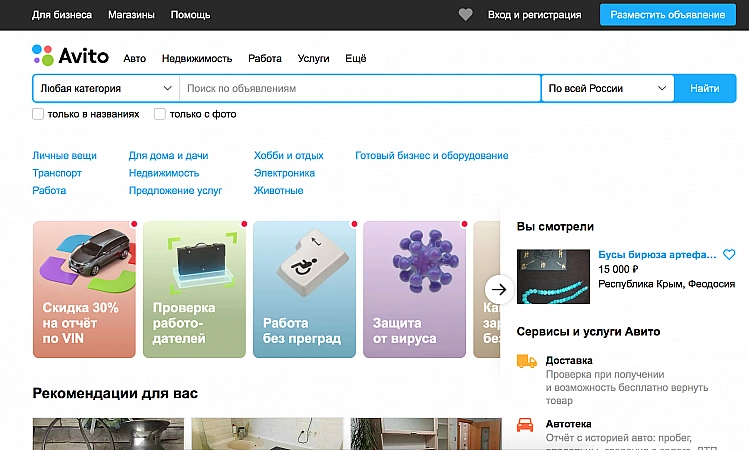The width and height of the screenshot is (749, 450).
Task: Open 'Вход и регистрация' link
Action: coord(534,15)
